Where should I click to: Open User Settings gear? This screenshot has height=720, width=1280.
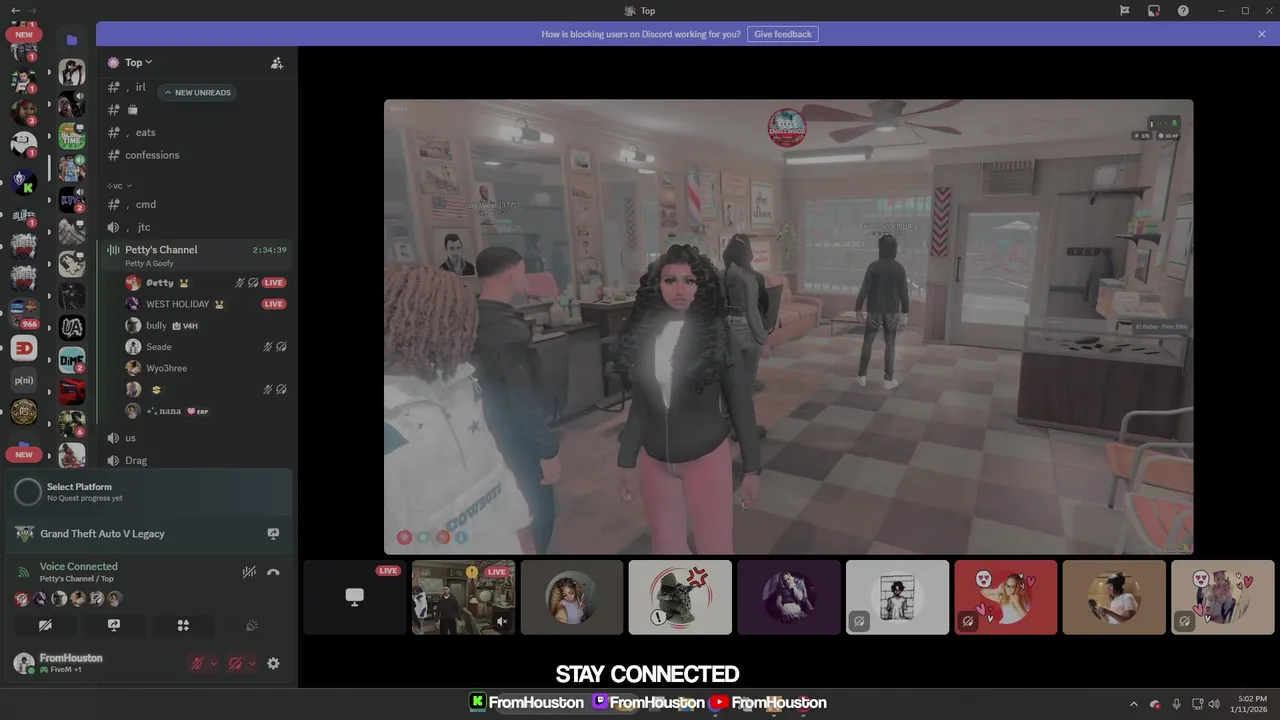click(x=273, y=663)
